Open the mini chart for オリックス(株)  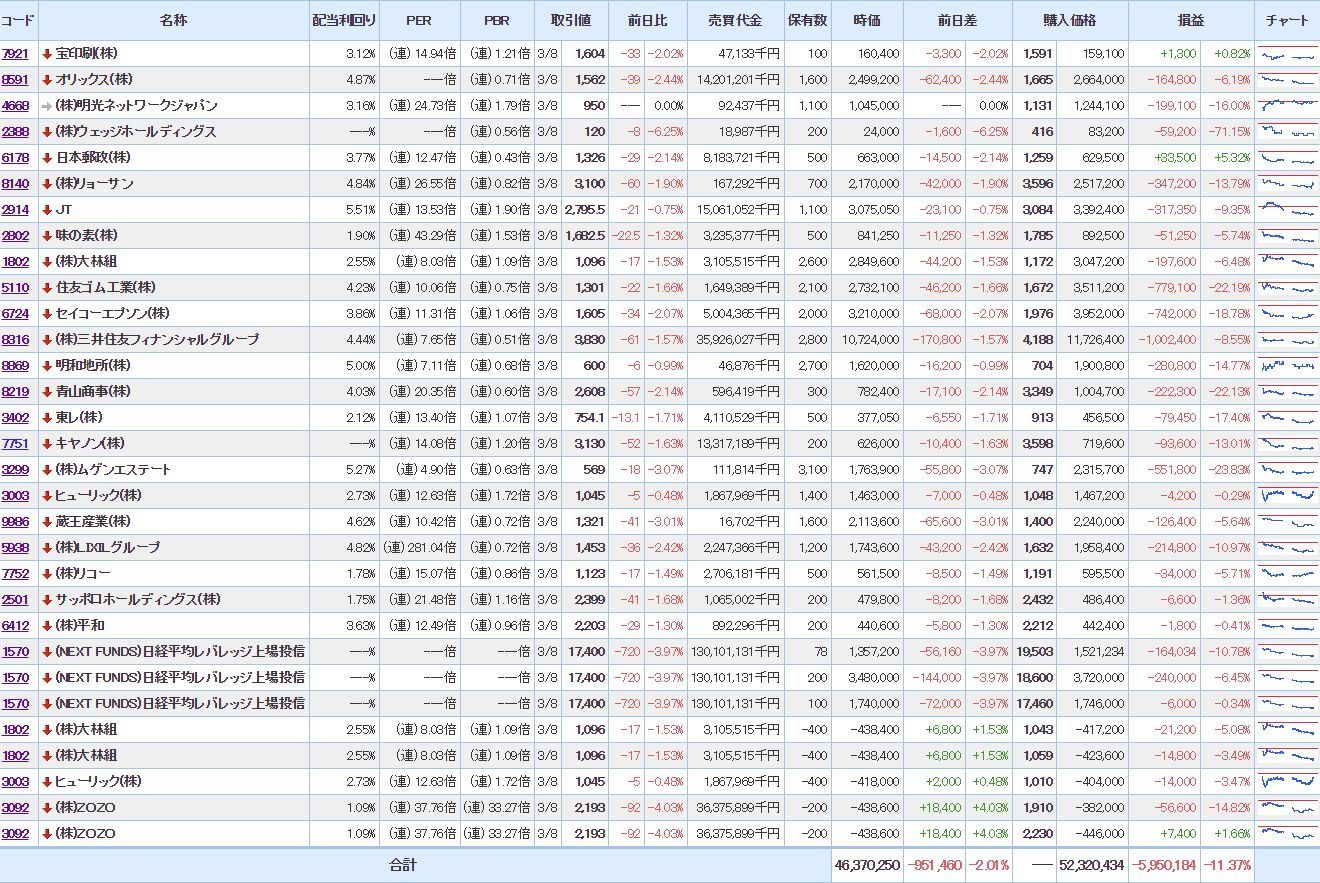click(x=1287, y=80)
